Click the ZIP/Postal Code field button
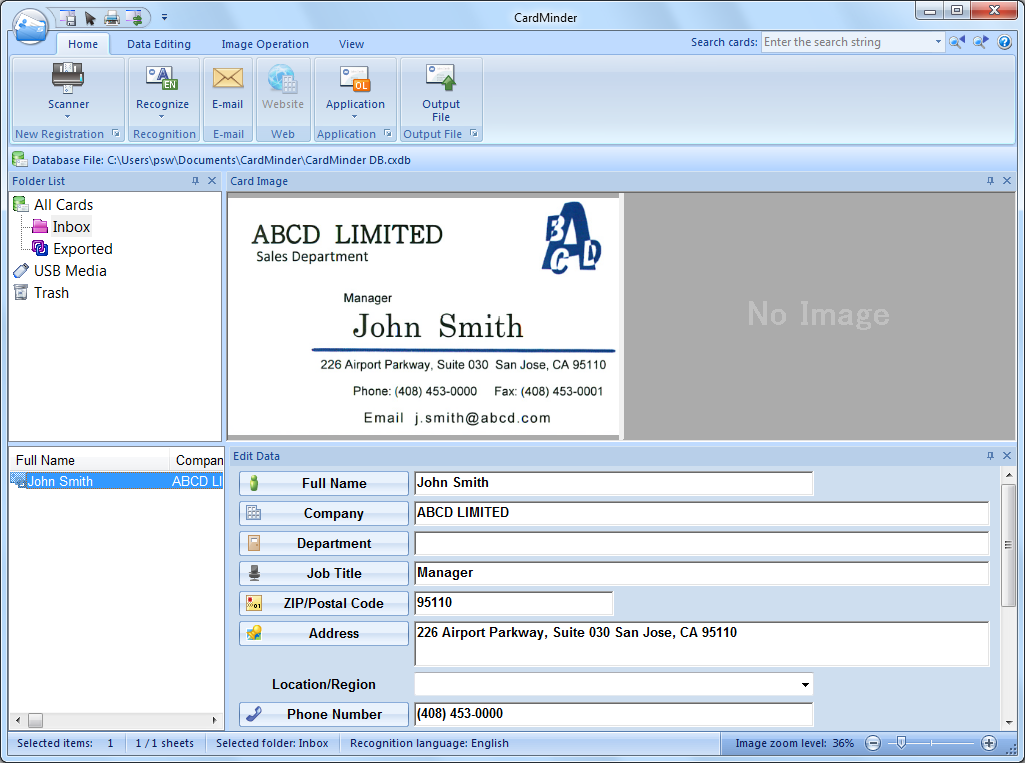The image size is (1025, 763). tap(324, 603)
